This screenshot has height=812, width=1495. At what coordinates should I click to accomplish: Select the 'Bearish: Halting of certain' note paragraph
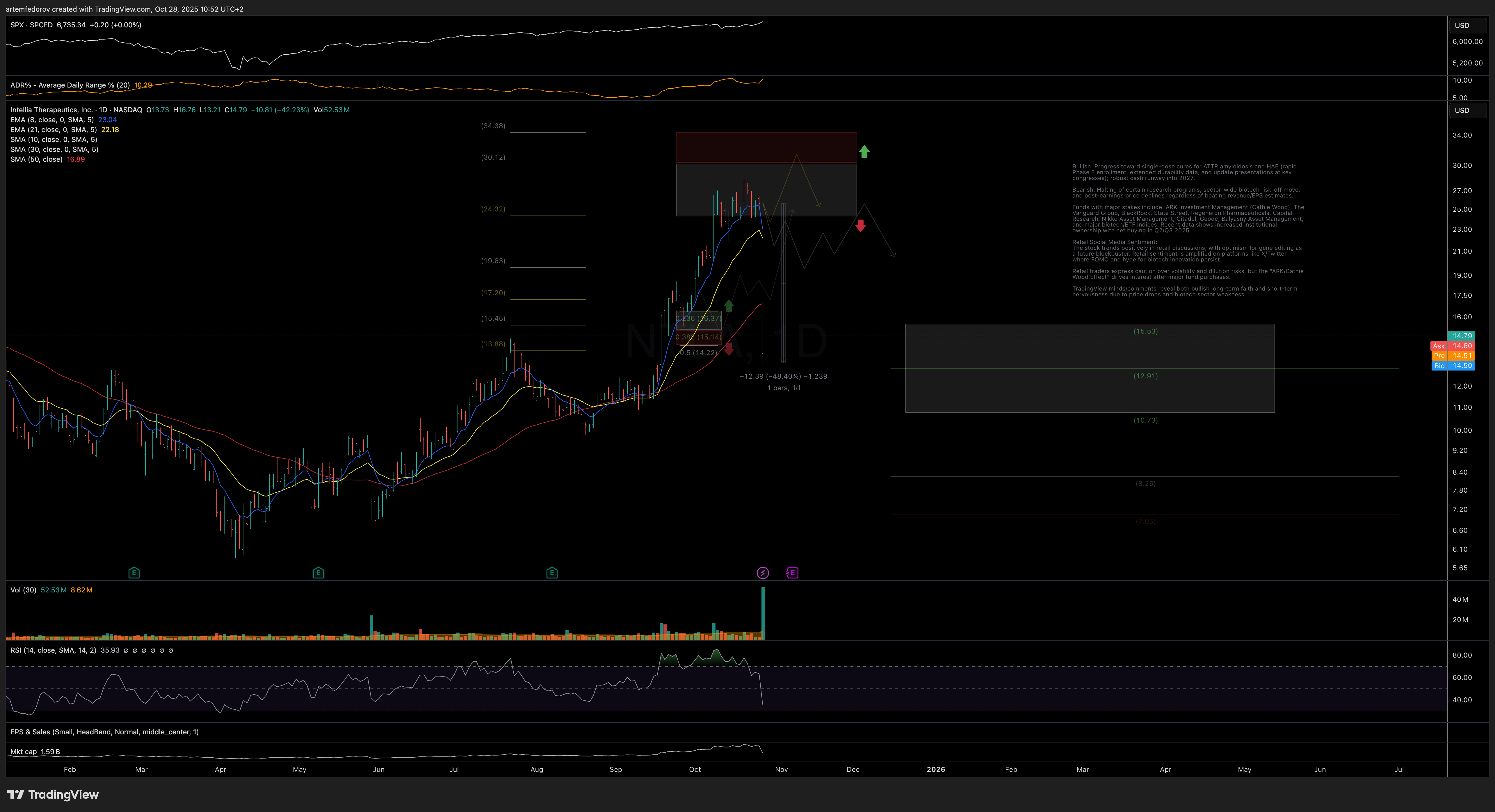(1186, 193)
